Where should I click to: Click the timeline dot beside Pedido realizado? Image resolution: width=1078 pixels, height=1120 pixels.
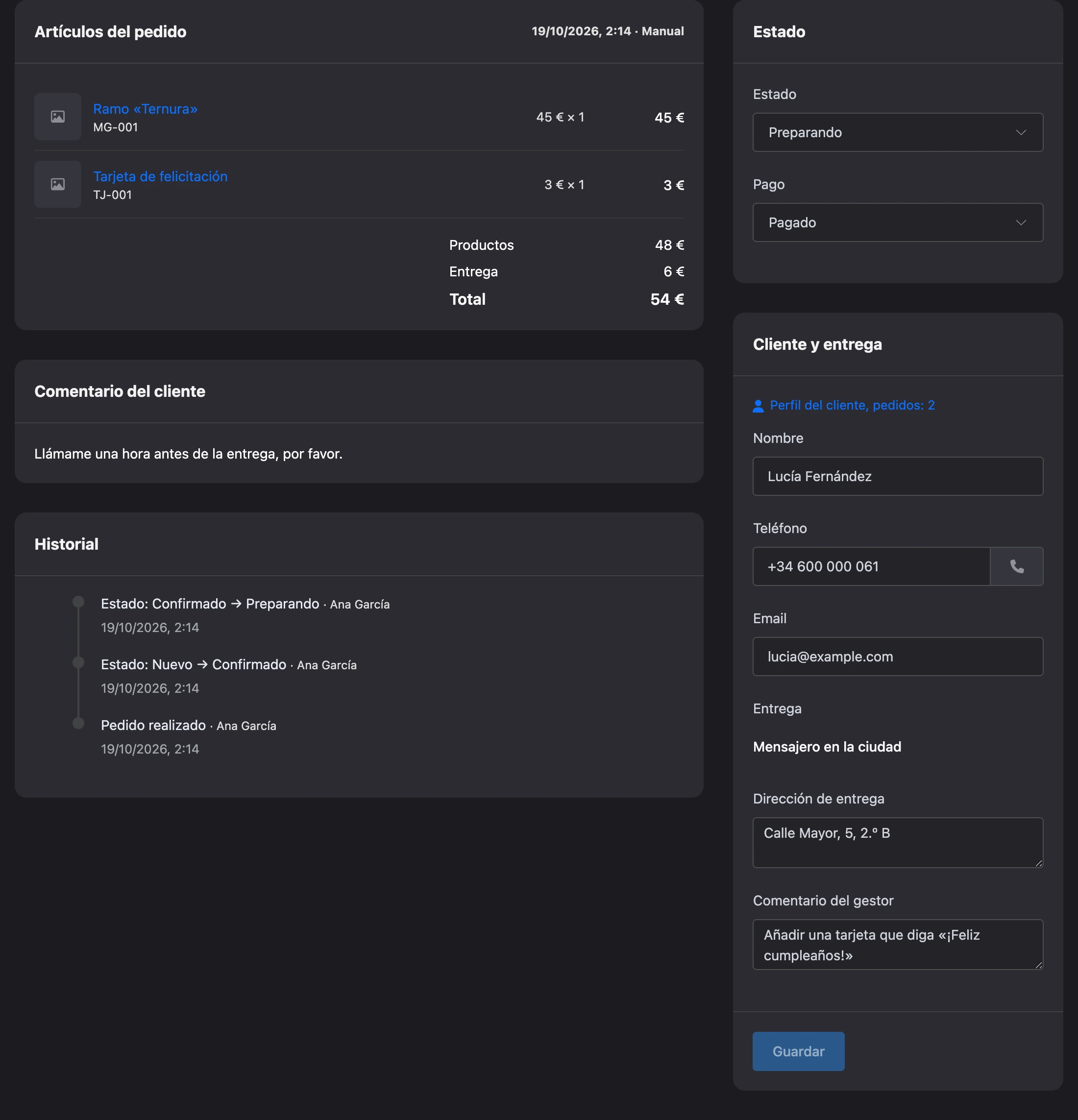click(79, 723)
